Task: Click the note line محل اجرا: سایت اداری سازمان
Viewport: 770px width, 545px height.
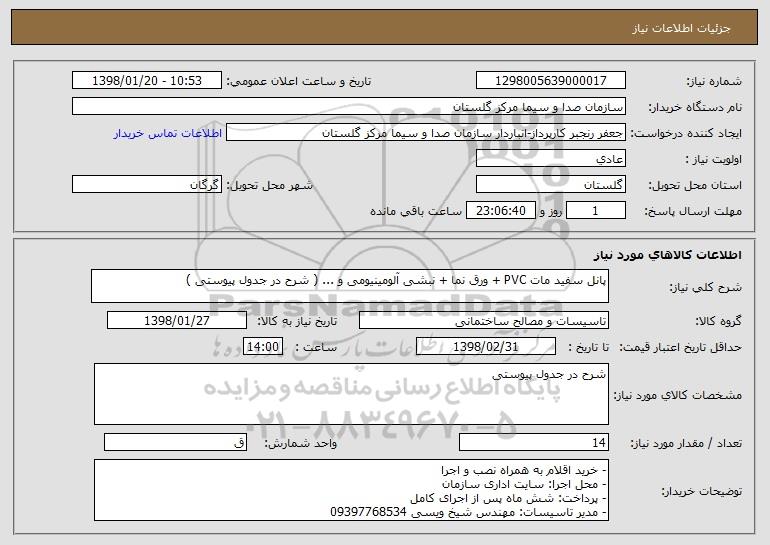Action: pyautogui.click(x=524, y=484)
